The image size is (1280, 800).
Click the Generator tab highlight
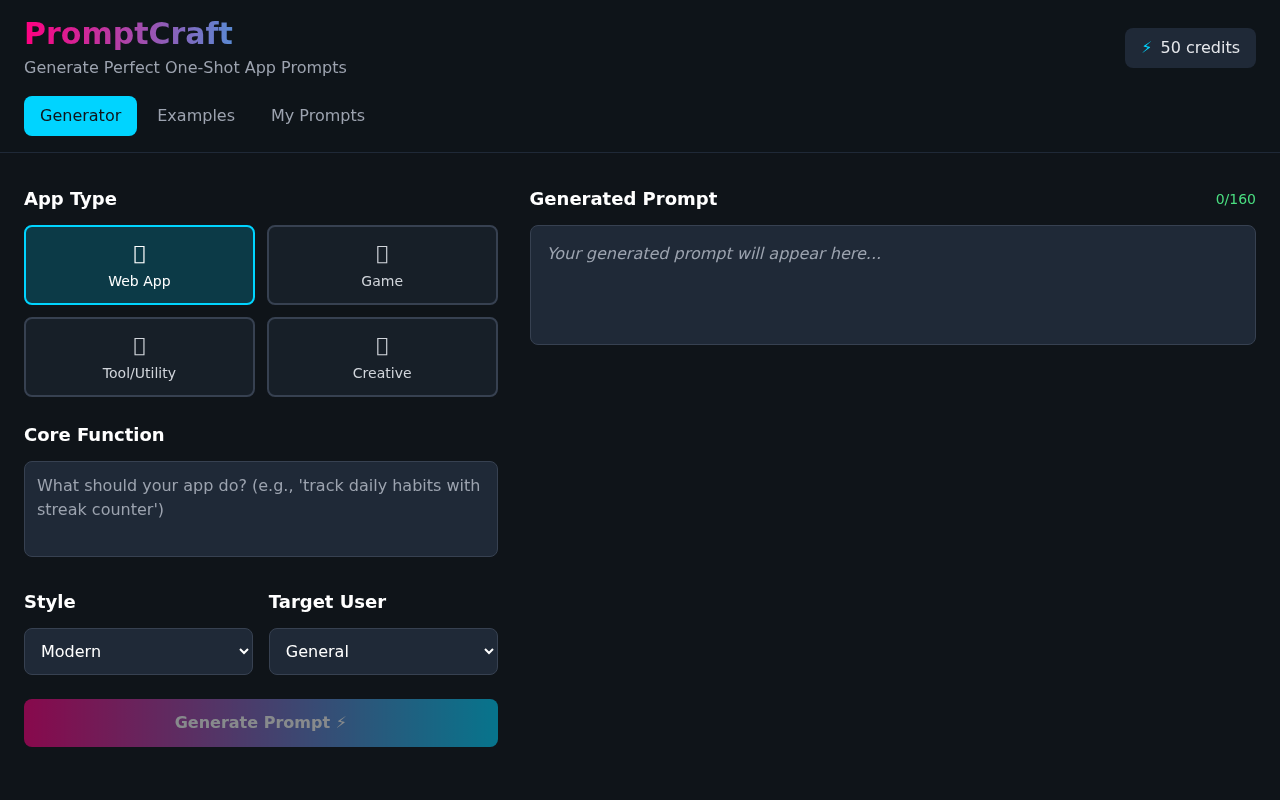(80, 115)
